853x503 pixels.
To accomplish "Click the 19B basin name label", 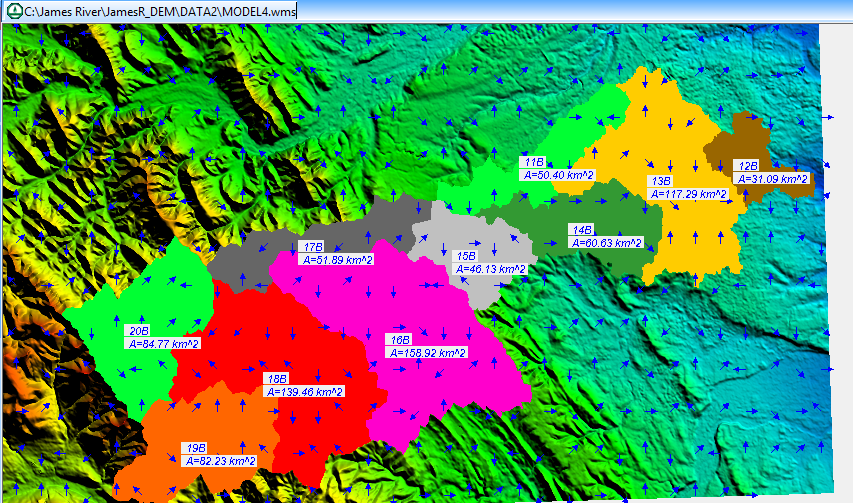I will 195,447.
